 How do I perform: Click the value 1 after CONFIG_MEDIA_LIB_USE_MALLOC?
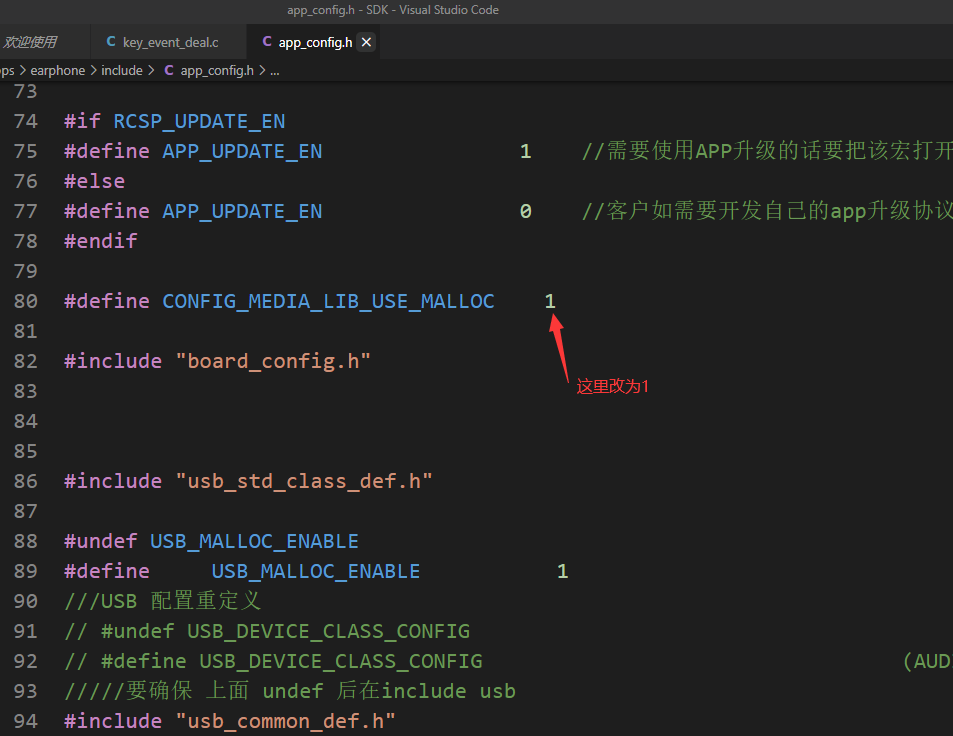[x=550, y=301]
